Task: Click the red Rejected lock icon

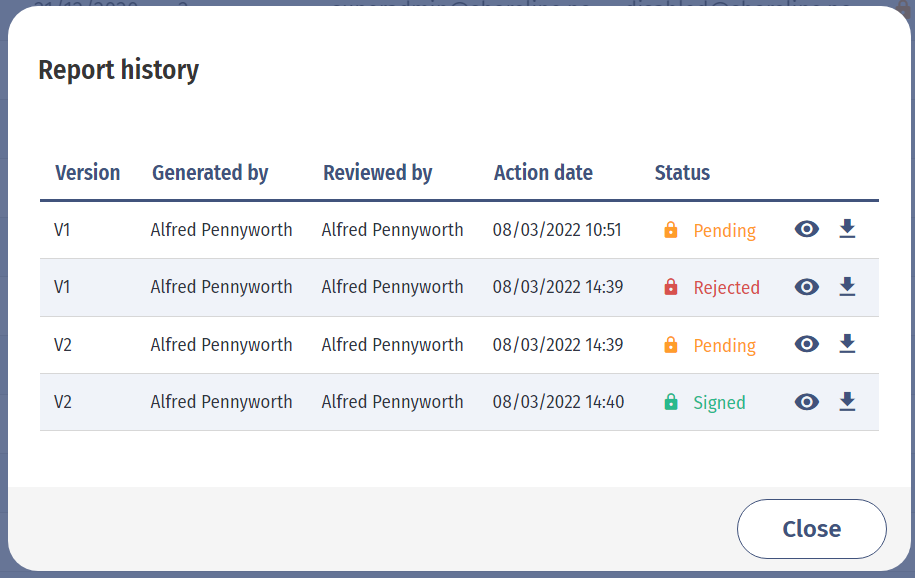Action: pos(671,287)
